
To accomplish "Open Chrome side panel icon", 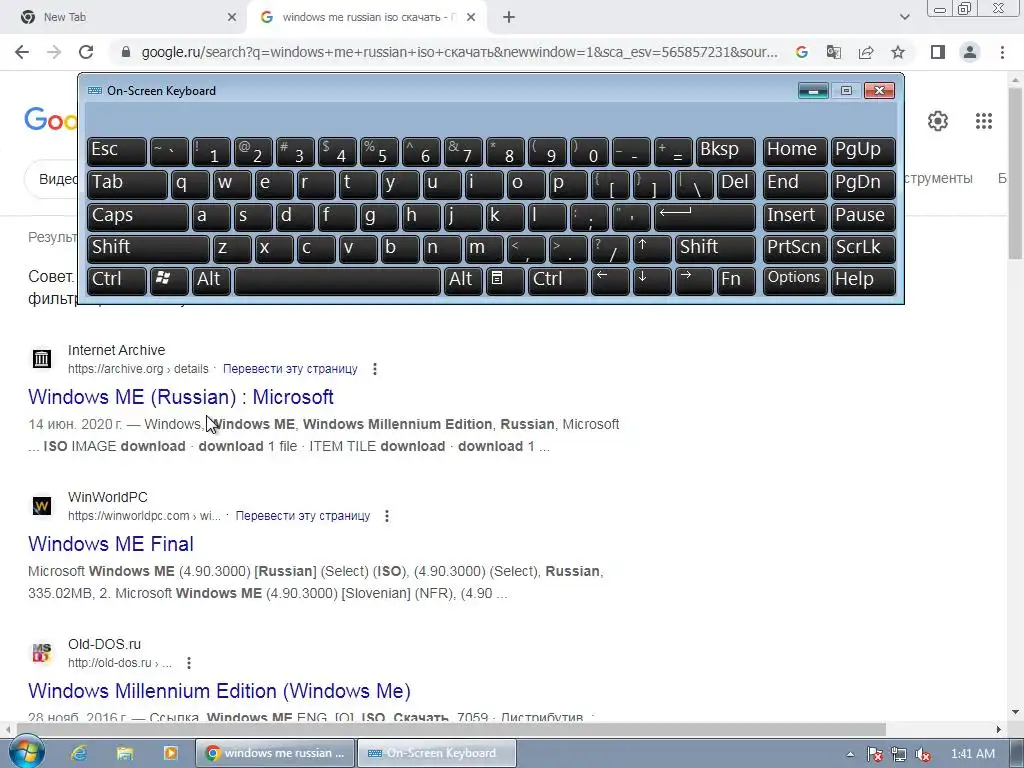I will tap(938, 52).
